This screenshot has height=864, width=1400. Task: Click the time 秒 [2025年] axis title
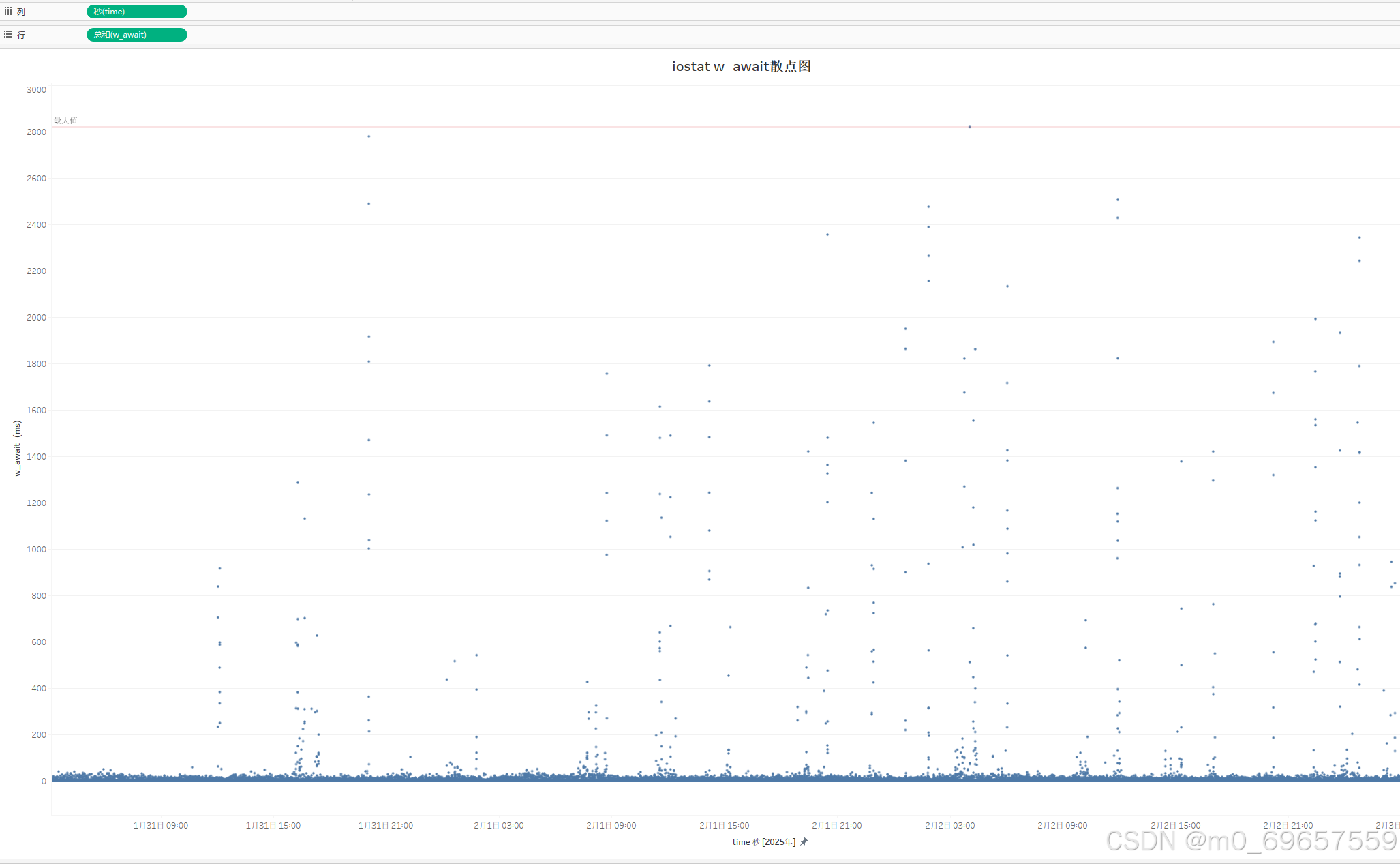pyautogui.click(x=763, y=842)
